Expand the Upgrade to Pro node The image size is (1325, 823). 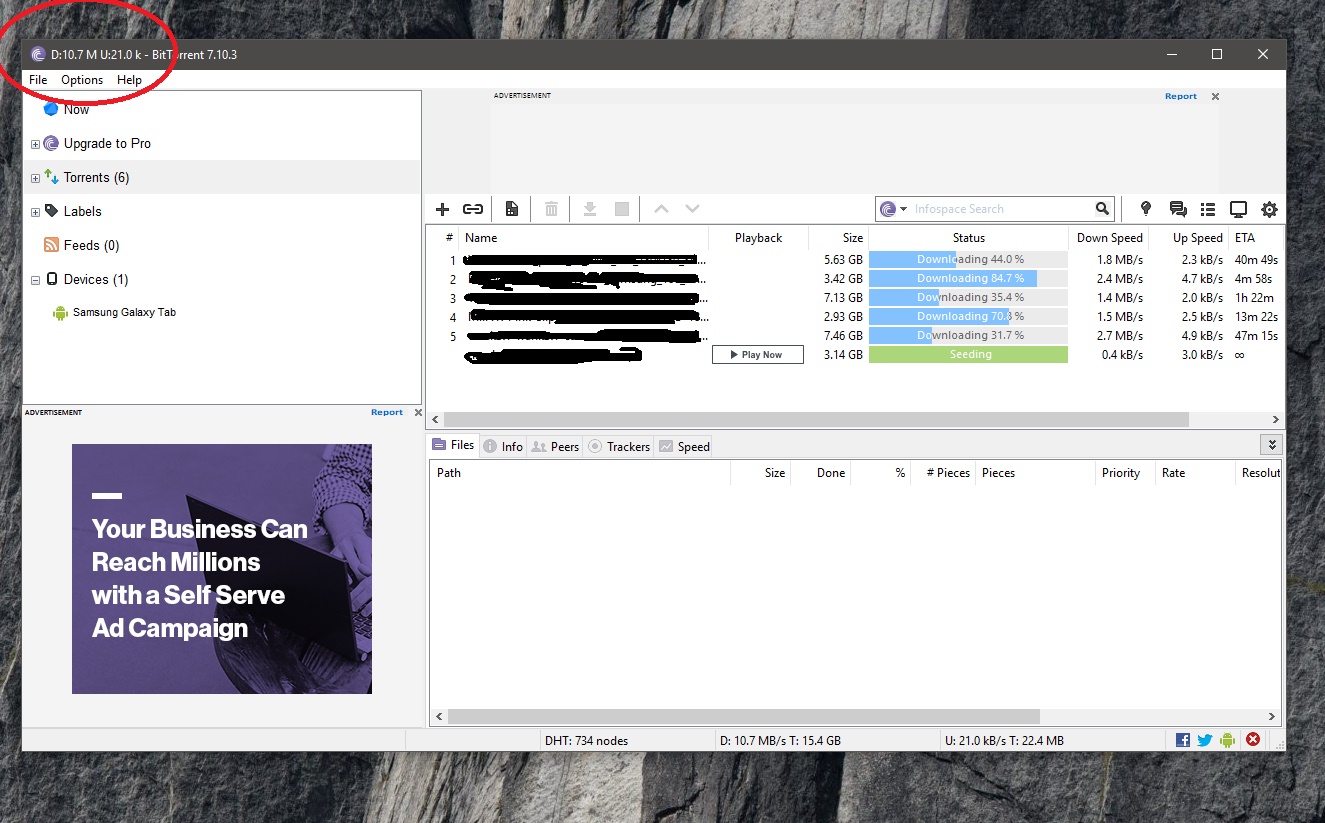(x=35, y=144)
